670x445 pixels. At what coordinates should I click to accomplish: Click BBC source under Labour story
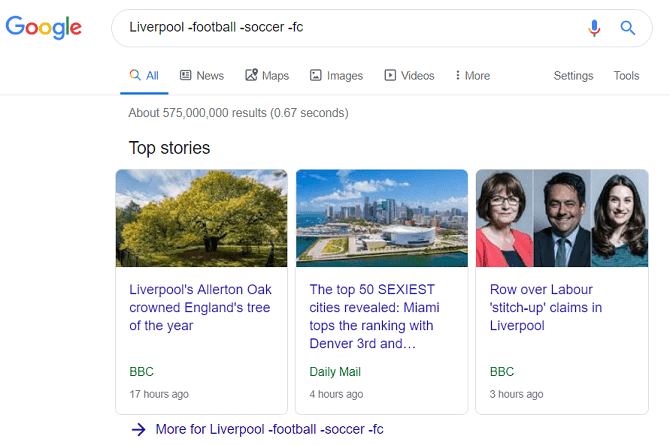[502, 371]
